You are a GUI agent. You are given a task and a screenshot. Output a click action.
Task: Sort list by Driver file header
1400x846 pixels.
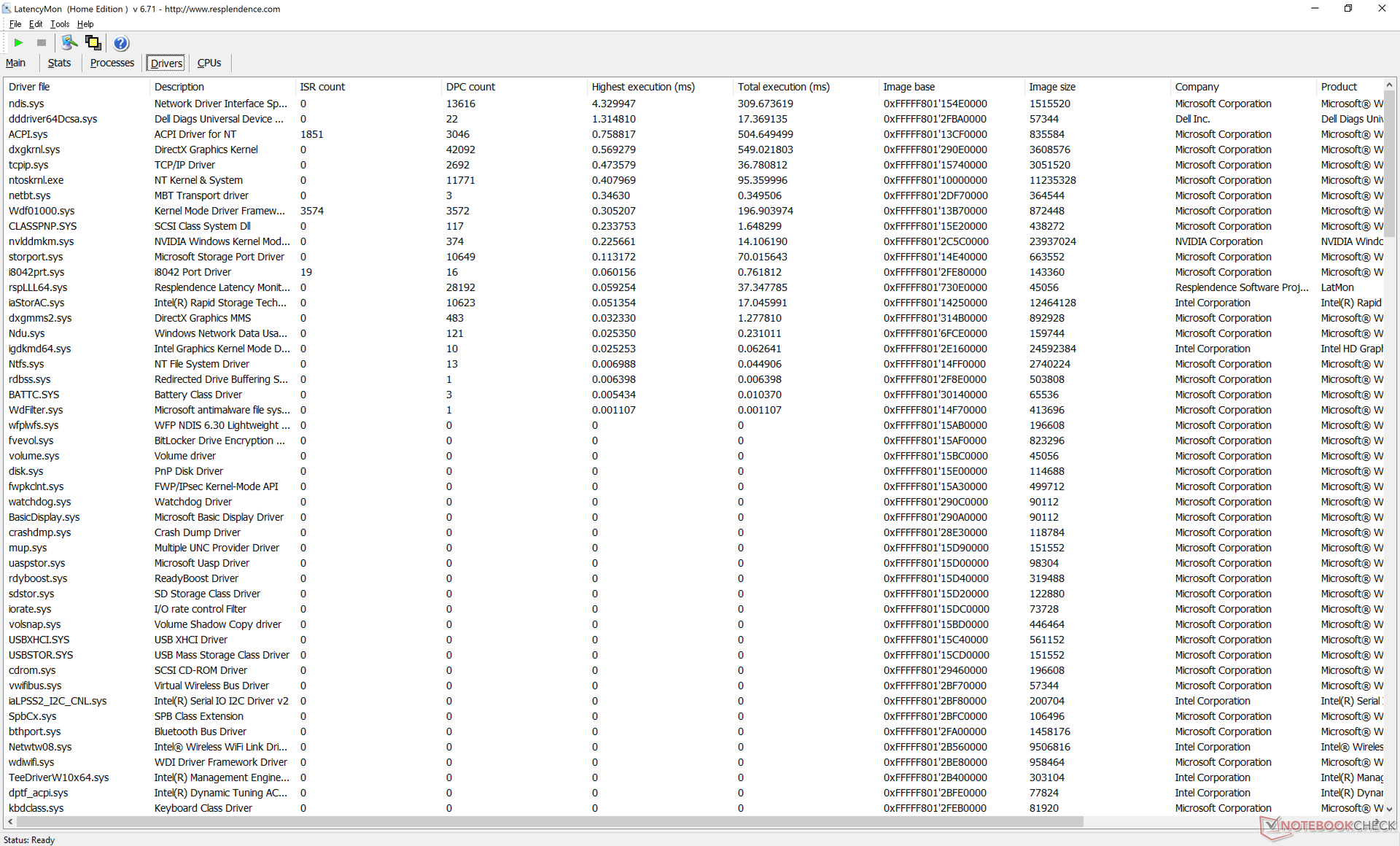(x=29, y=87)
